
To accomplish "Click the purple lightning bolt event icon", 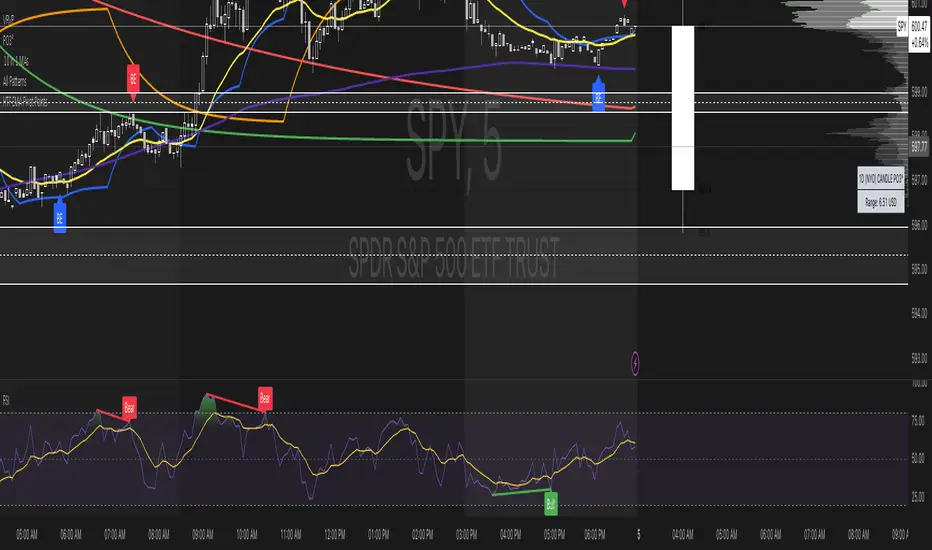I will pyautogui.click(x=635, y=363).
